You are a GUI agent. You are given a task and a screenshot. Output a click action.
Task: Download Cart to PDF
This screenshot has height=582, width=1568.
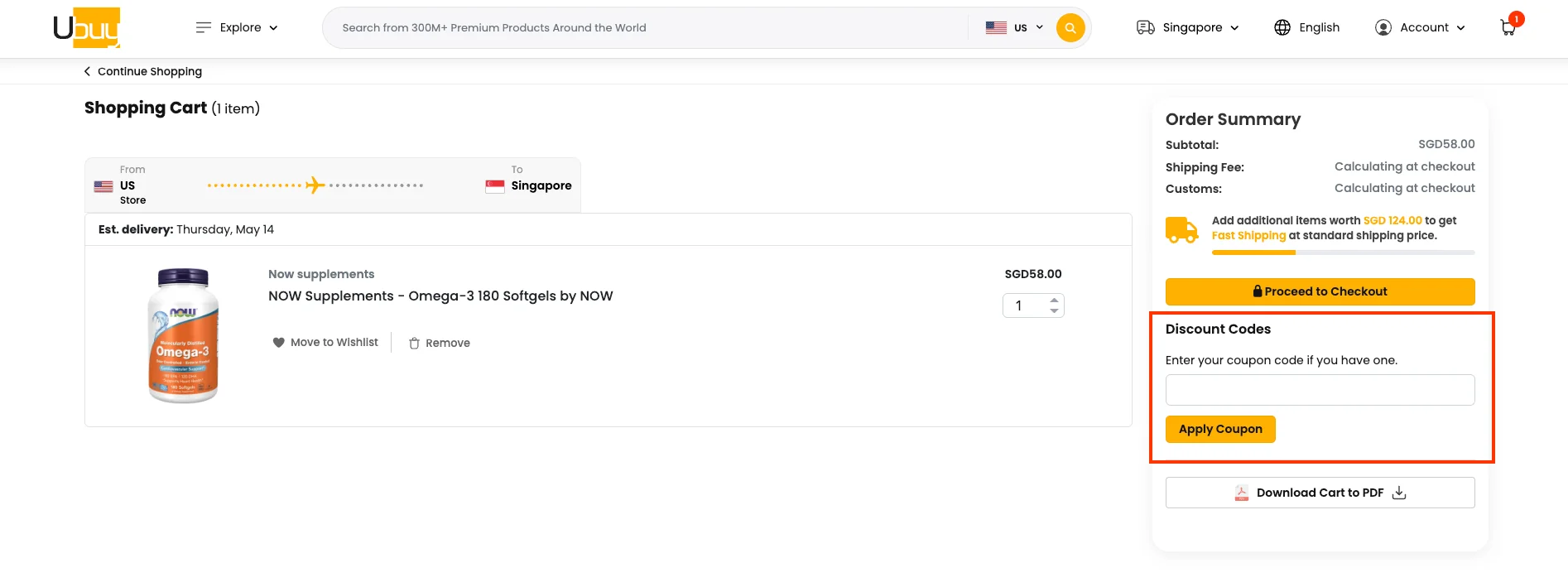click(x=1320, y=493)
